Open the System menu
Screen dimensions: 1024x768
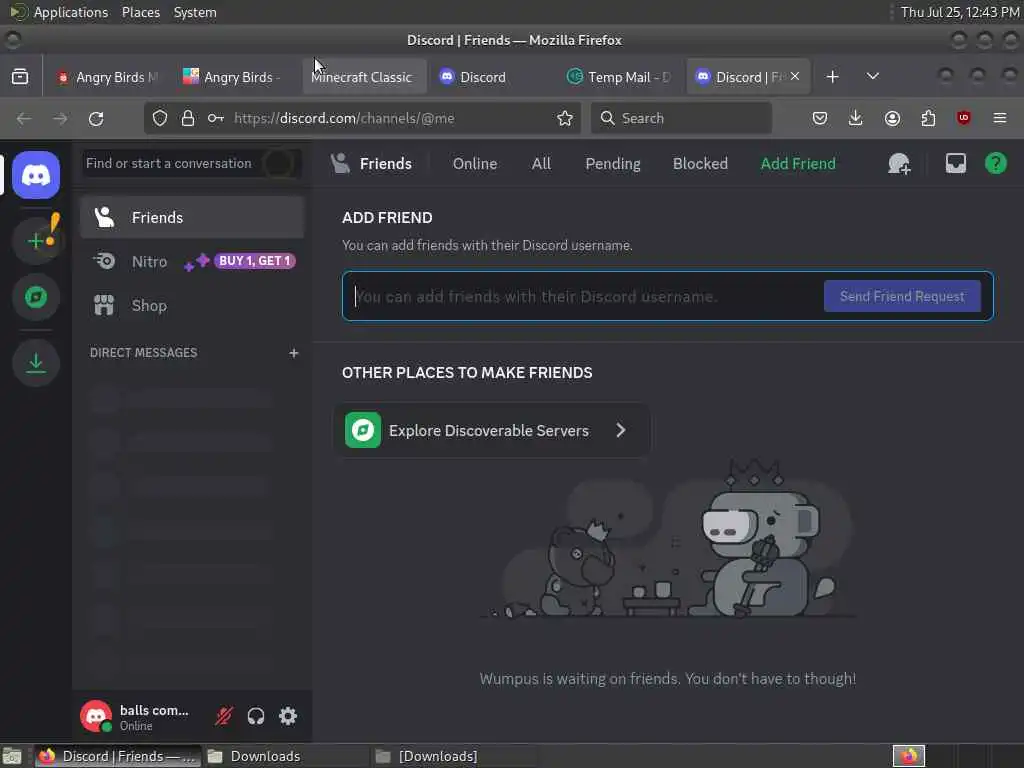click(x=195, y=12)
